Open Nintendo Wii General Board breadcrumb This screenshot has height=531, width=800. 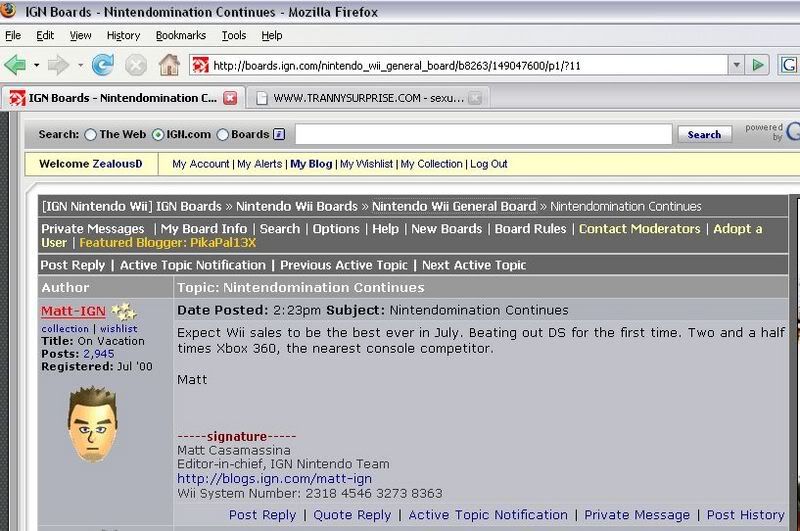[454, 207]
